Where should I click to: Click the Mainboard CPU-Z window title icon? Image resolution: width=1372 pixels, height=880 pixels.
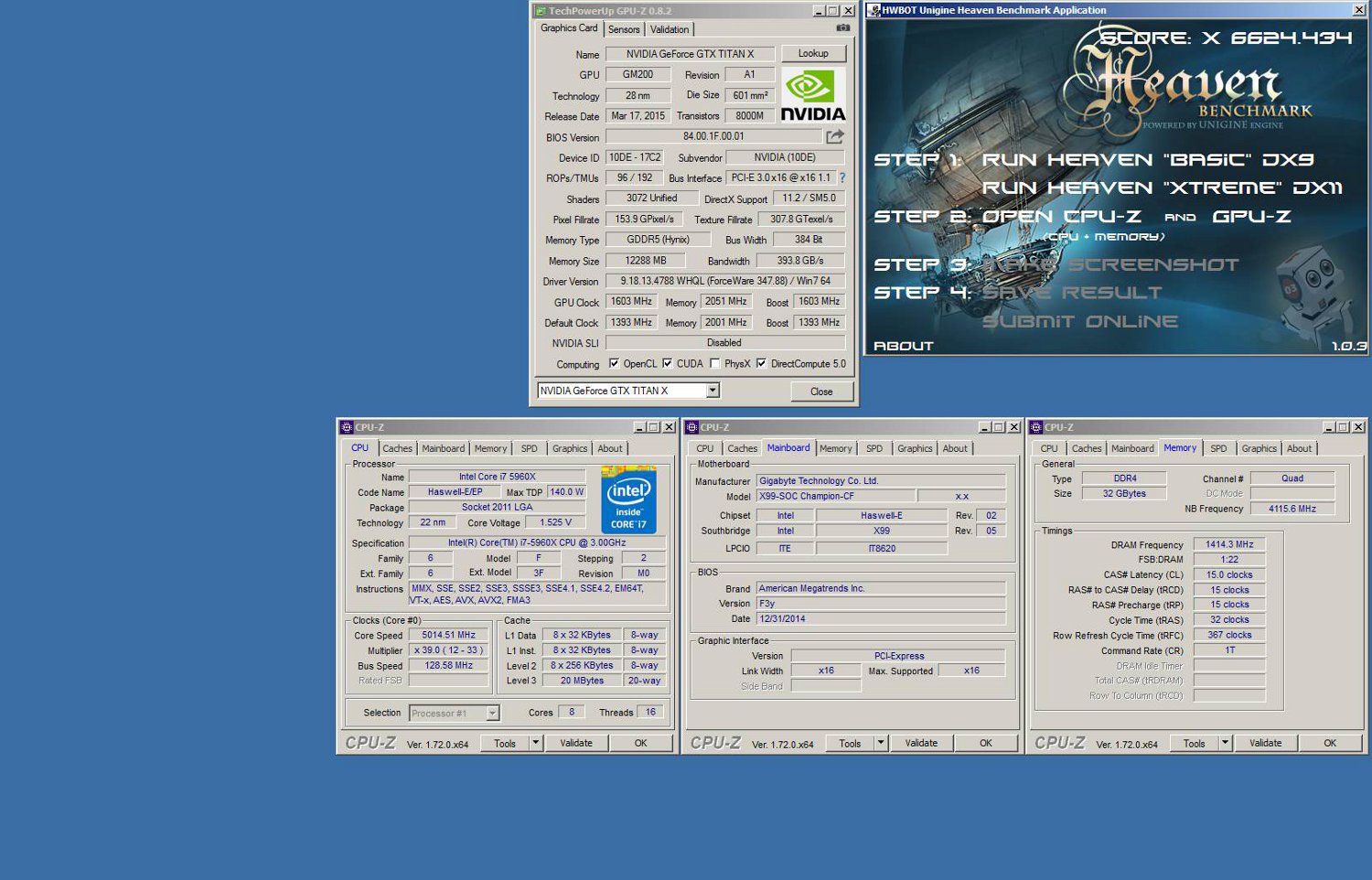[692, 427]
